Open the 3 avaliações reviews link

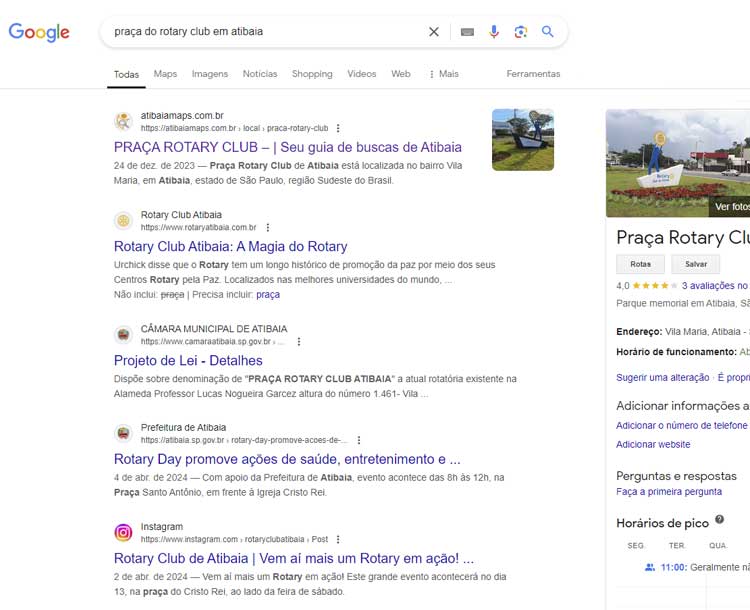(715, 286)
